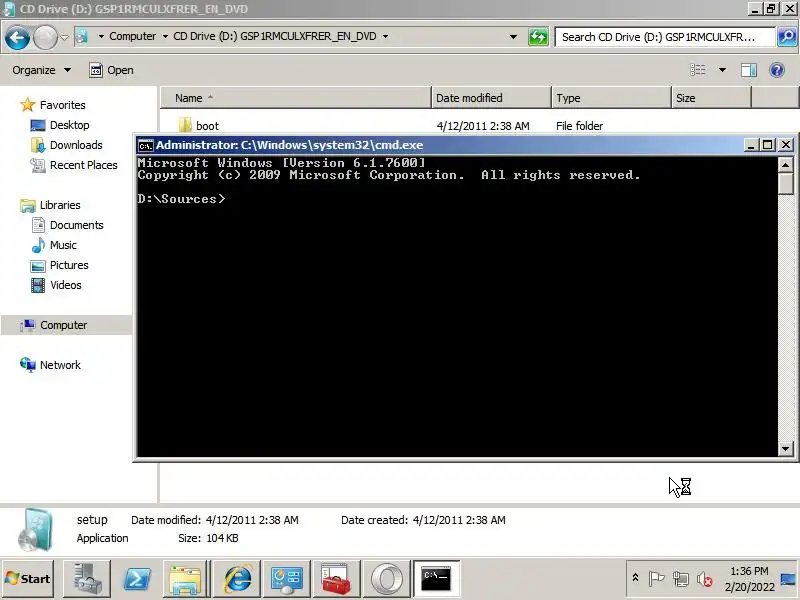
Task: Select Network in navigation pane
Action: [60, 365]
